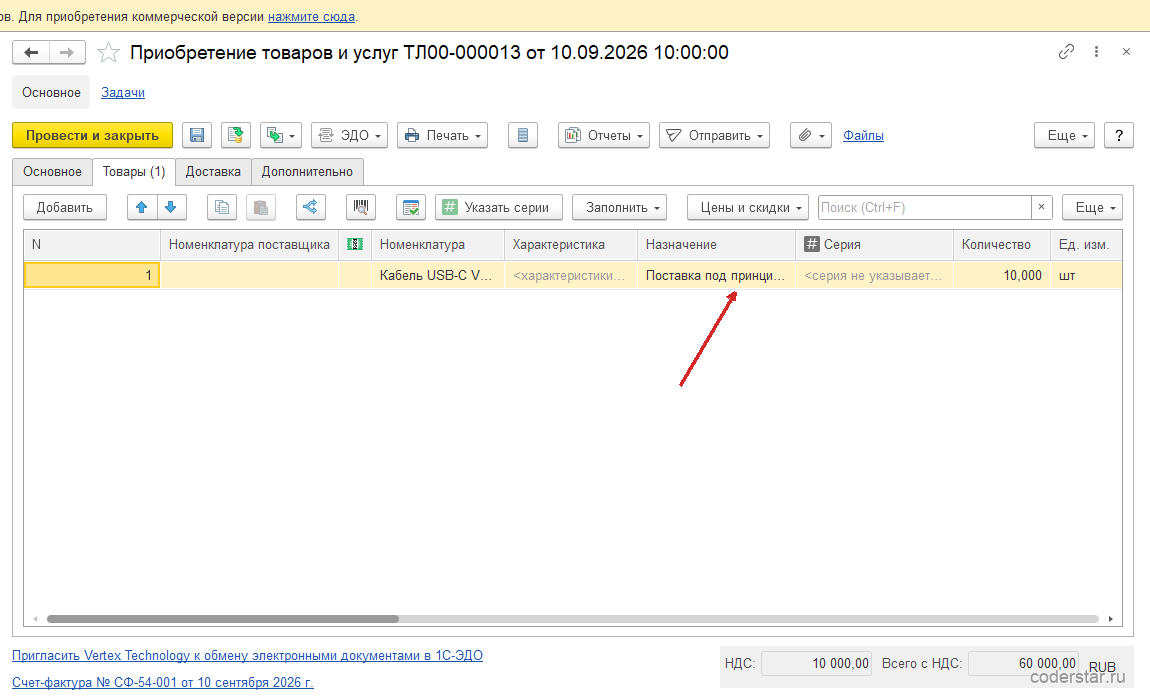Move row up with blue up arrow
This screenshot has height=700, width=1150.
click(x=142, y=207)
